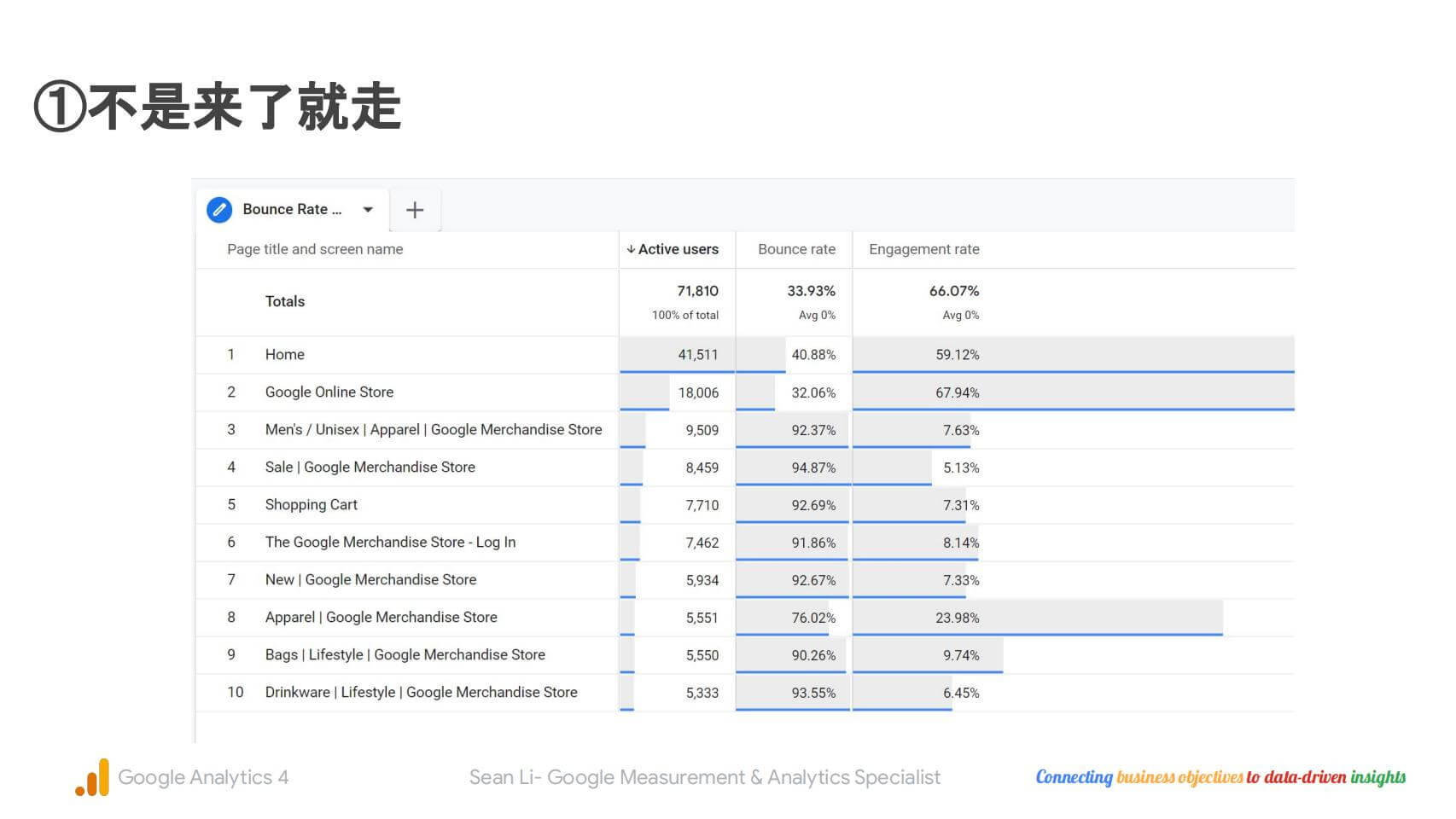
Task: Select Drinkware | Lifestyle page row
Action: click(x=421, y=693)
